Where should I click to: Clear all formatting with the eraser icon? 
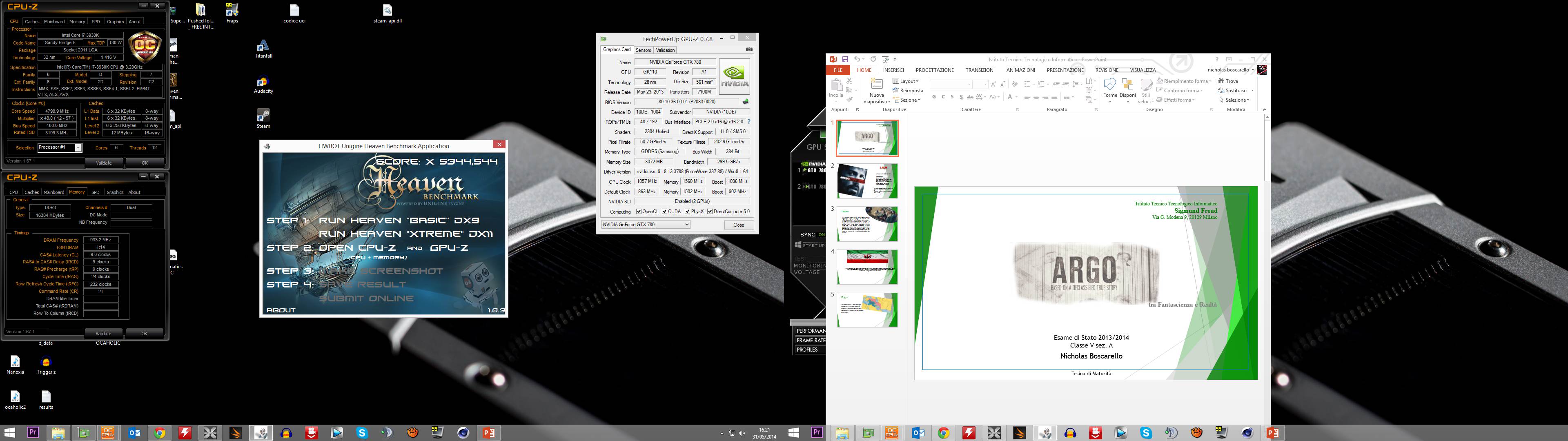1015,84
